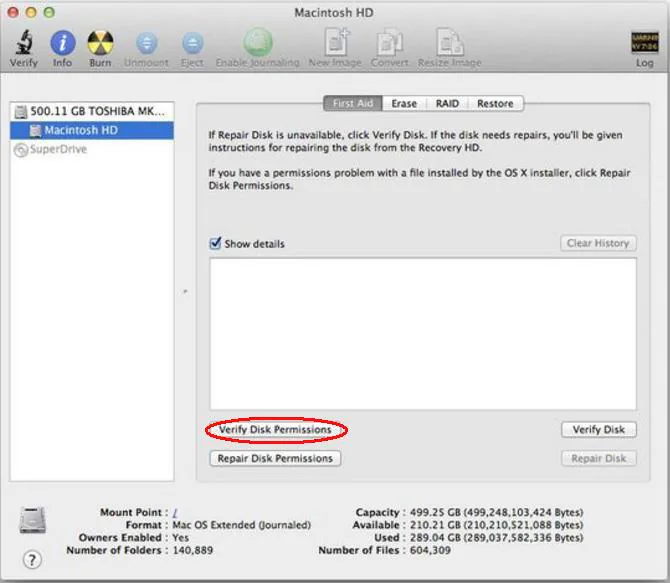Click inside the details log area
670x583 pixels.
point(423,334)
